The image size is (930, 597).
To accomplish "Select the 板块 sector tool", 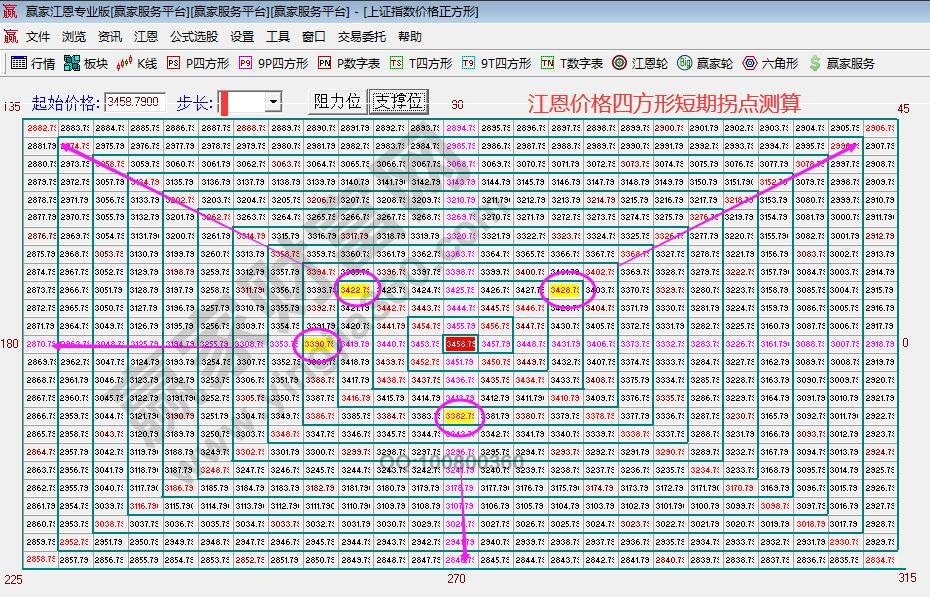I will point(87,62).
